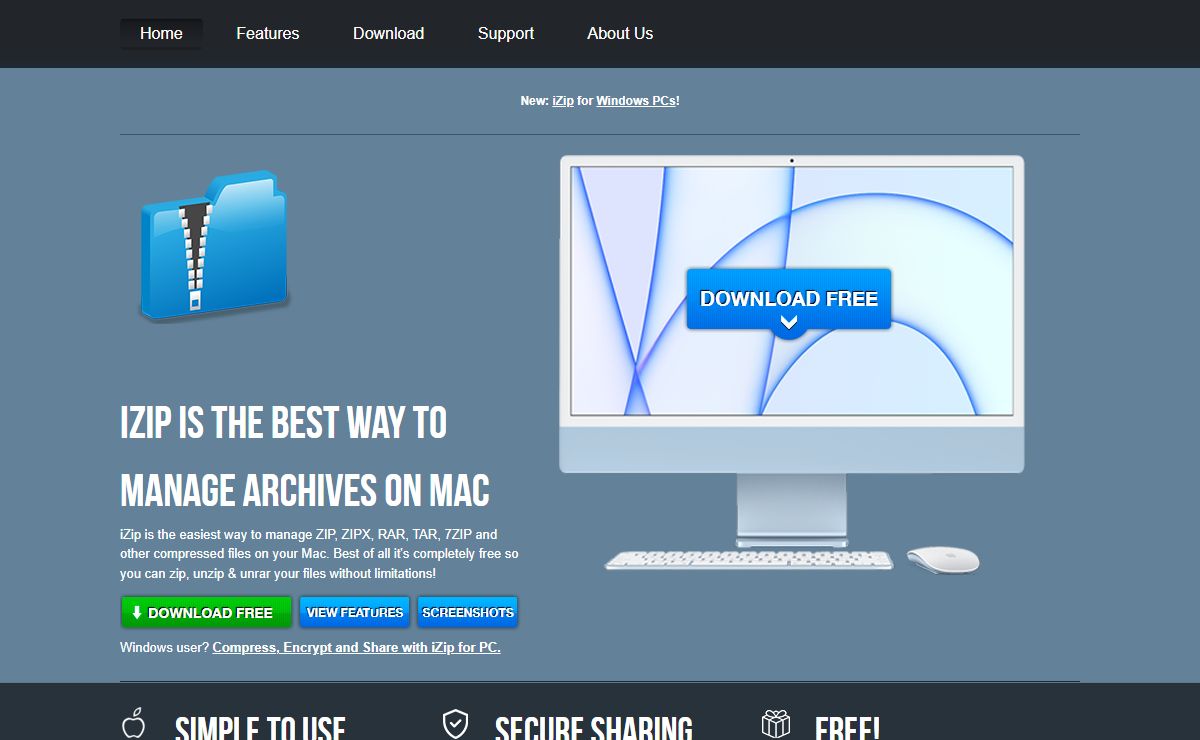The image size is (1200, 740).
Task: Select About Us in the navigation
Action: [620, 33]
